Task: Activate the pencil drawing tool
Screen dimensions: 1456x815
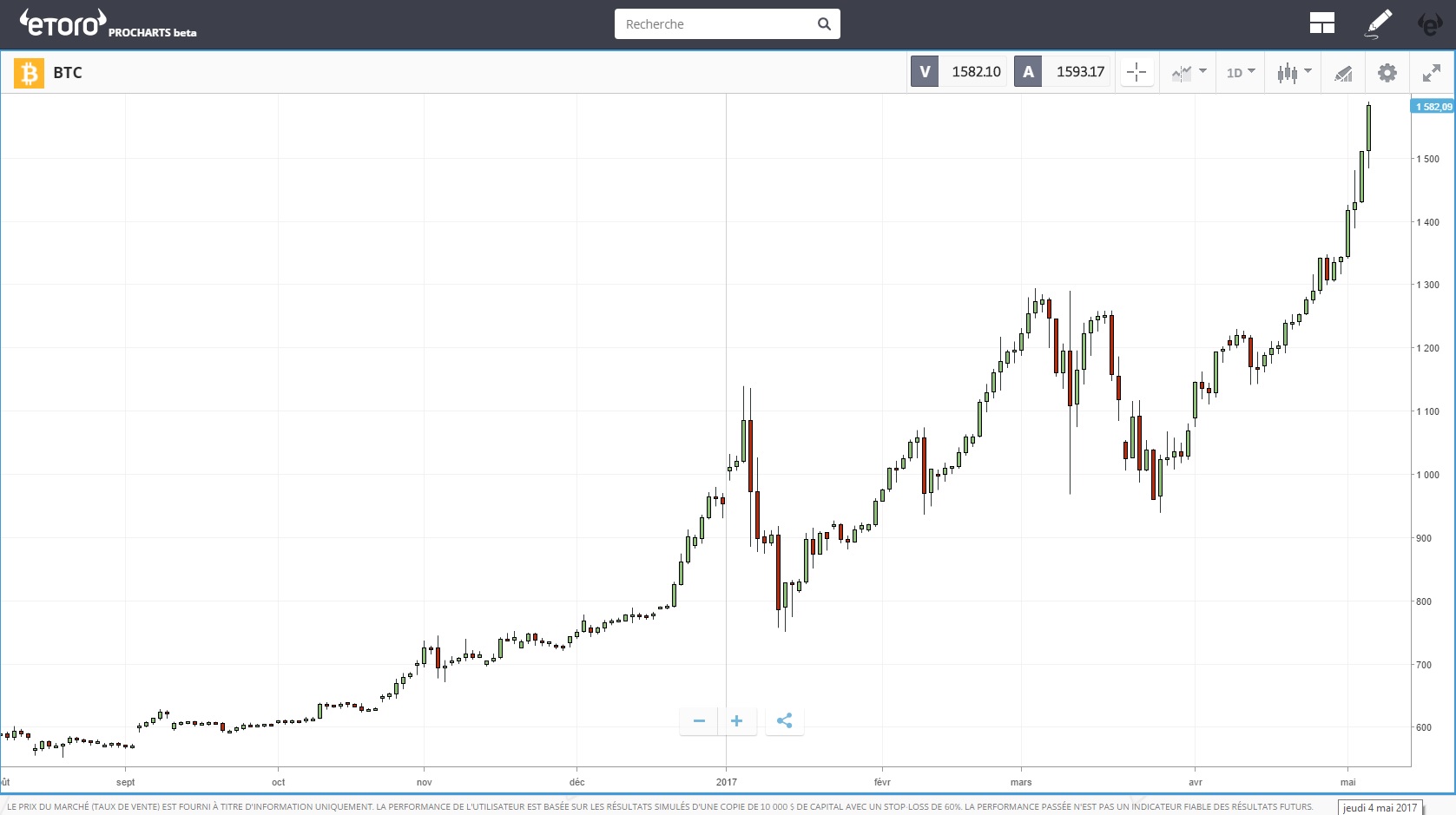Action: click(x=1378, y=23)
